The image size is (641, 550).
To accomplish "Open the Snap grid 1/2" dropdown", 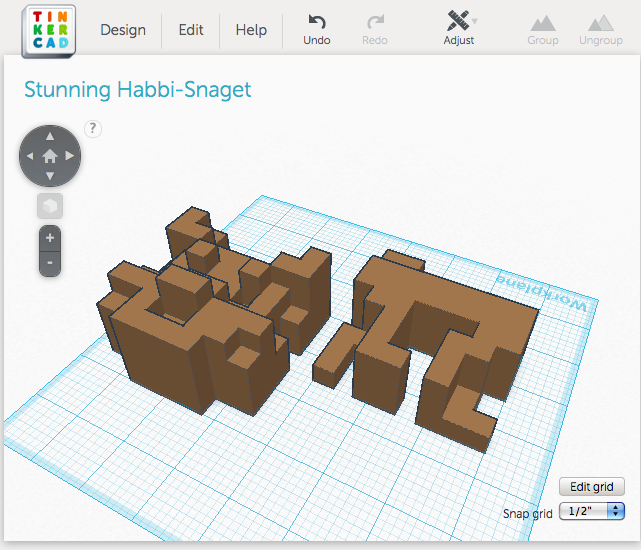I will click(592, 511).
